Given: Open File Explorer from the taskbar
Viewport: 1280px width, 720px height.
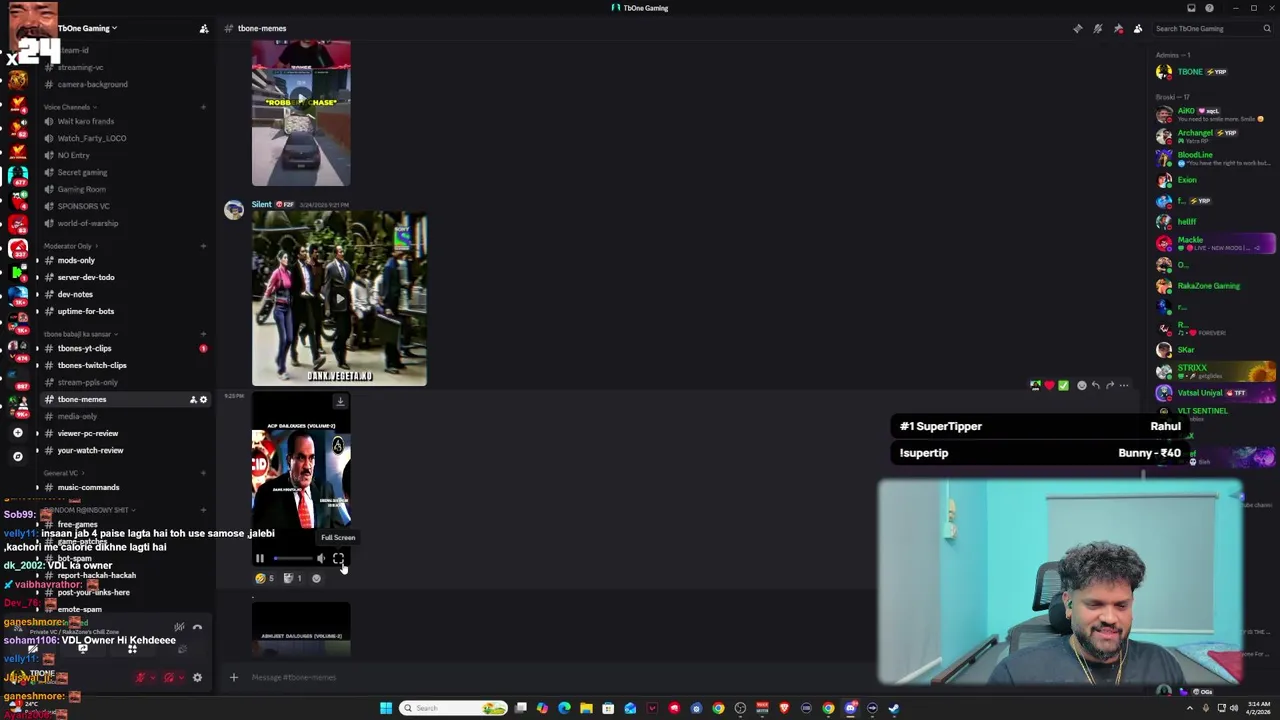Looking at the screenshot, I should click(586, 708).
